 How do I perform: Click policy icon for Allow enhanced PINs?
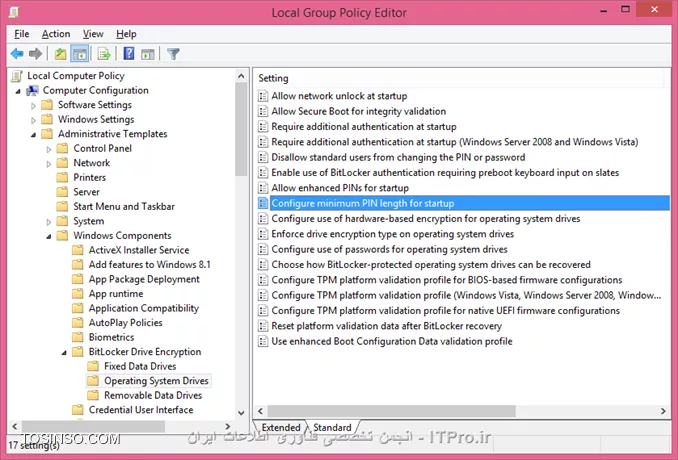point(262,188)
